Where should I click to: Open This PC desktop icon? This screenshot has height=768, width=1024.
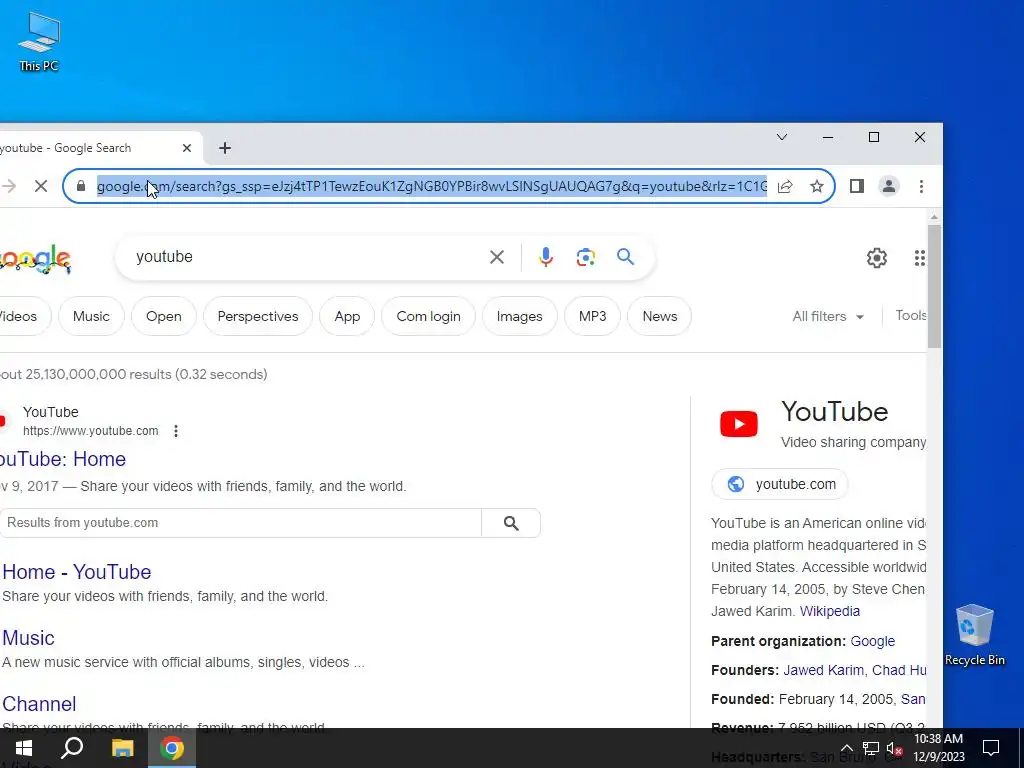pyautogui.click(x=39, y=41)
